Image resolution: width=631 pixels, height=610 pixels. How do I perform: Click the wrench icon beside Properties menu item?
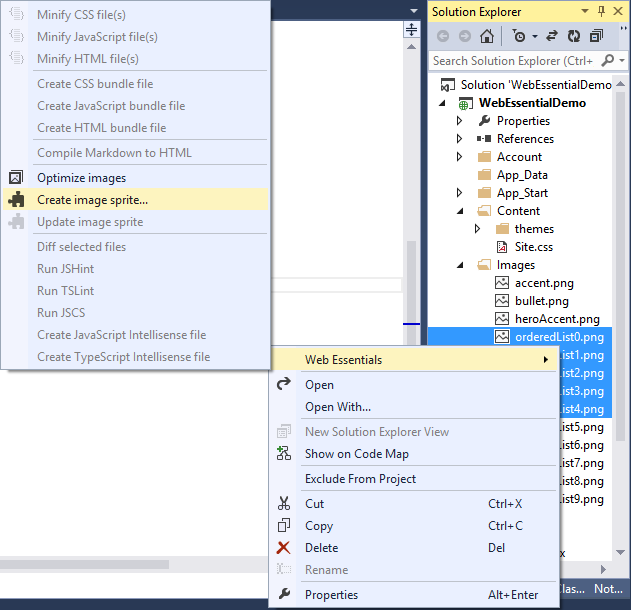284,594
